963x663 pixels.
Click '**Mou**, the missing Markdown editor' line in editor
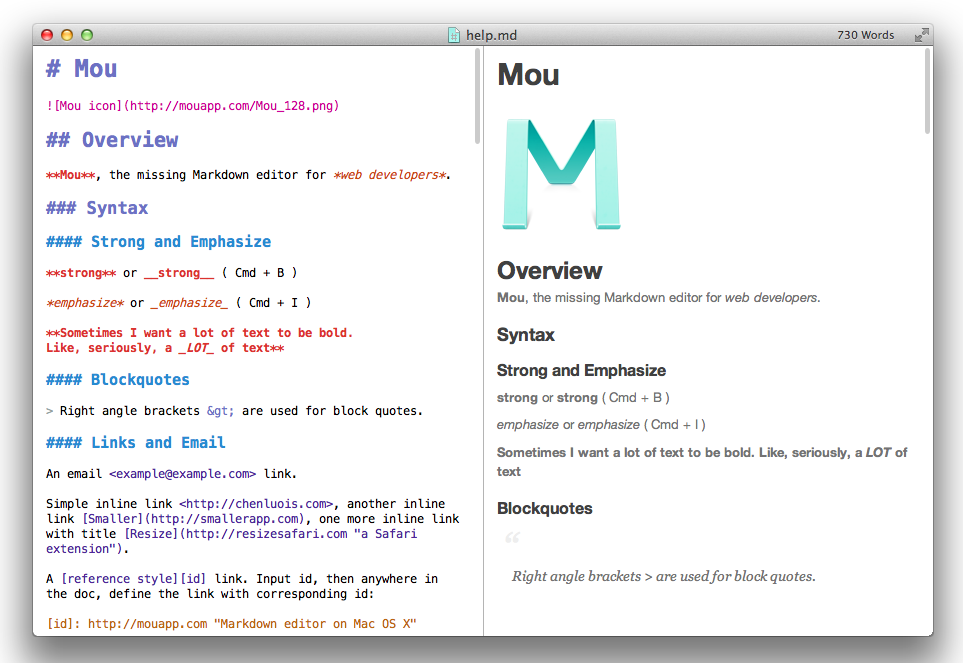coord(248,175)
